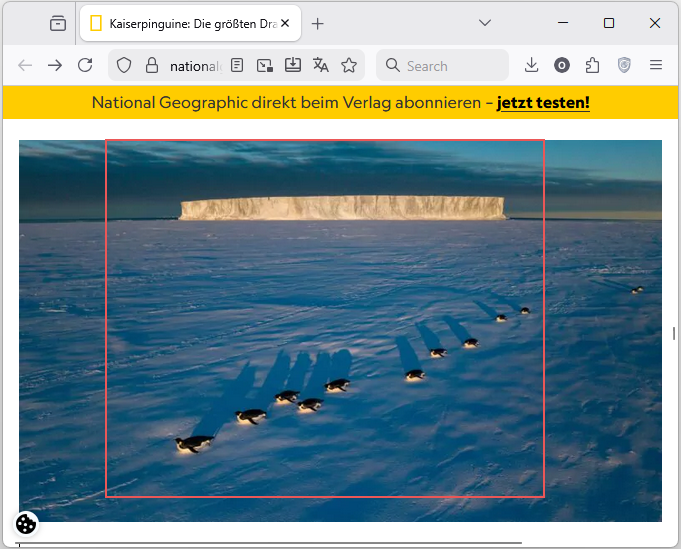Open the extensions puzzle-piece menu

click(x=592, y=65)
